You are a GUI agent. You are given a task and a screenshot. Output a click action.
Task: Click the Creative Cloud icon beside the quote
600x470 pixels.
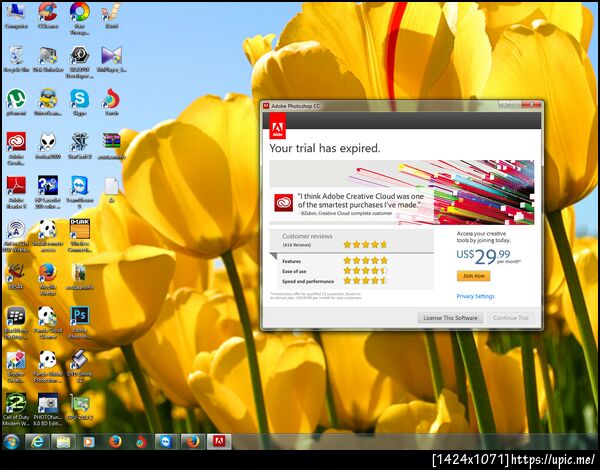(284, 203)
